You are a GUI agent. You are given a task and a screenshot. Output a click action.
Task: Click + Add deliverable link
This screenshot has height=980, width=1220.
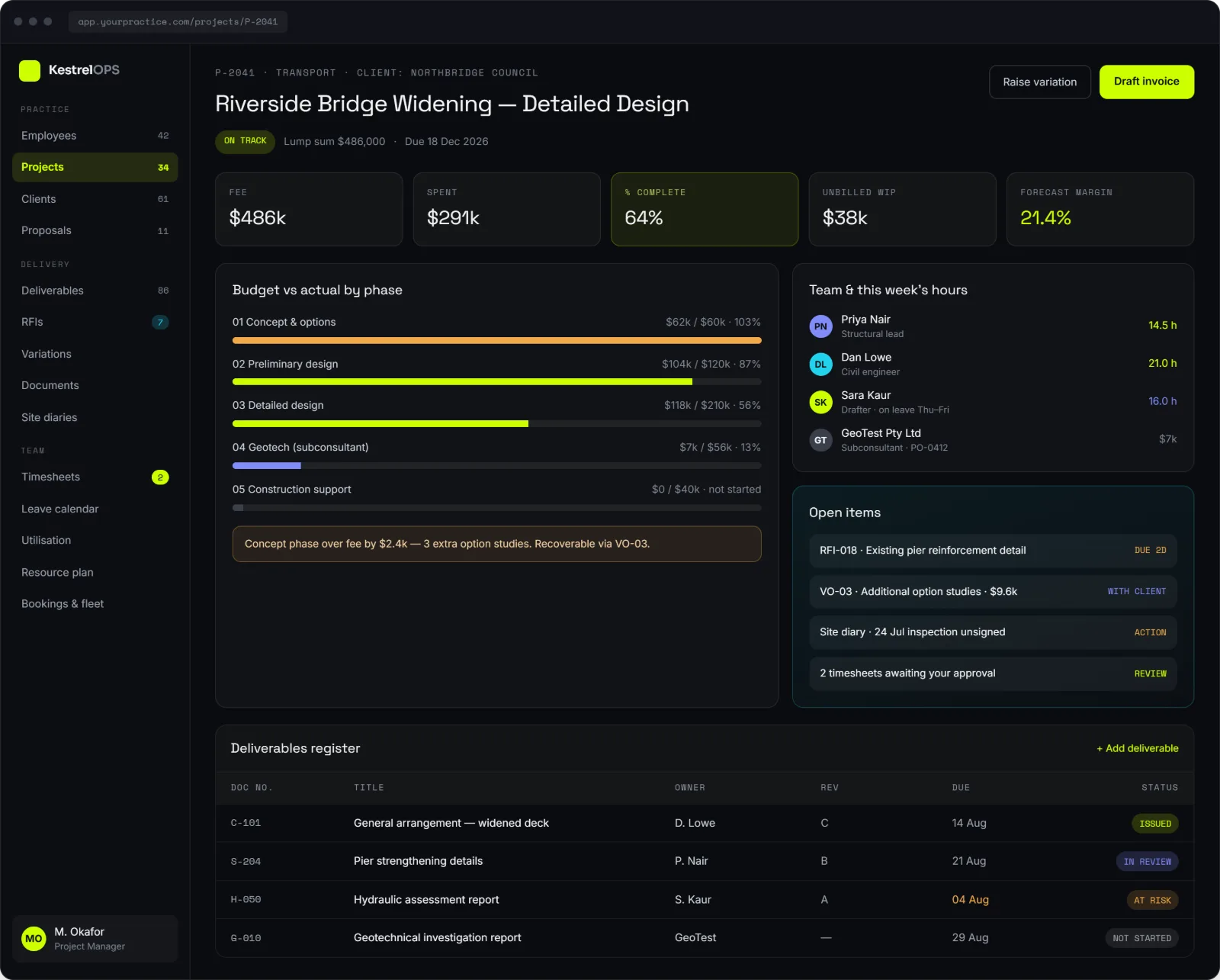[x=1138, y=748]
